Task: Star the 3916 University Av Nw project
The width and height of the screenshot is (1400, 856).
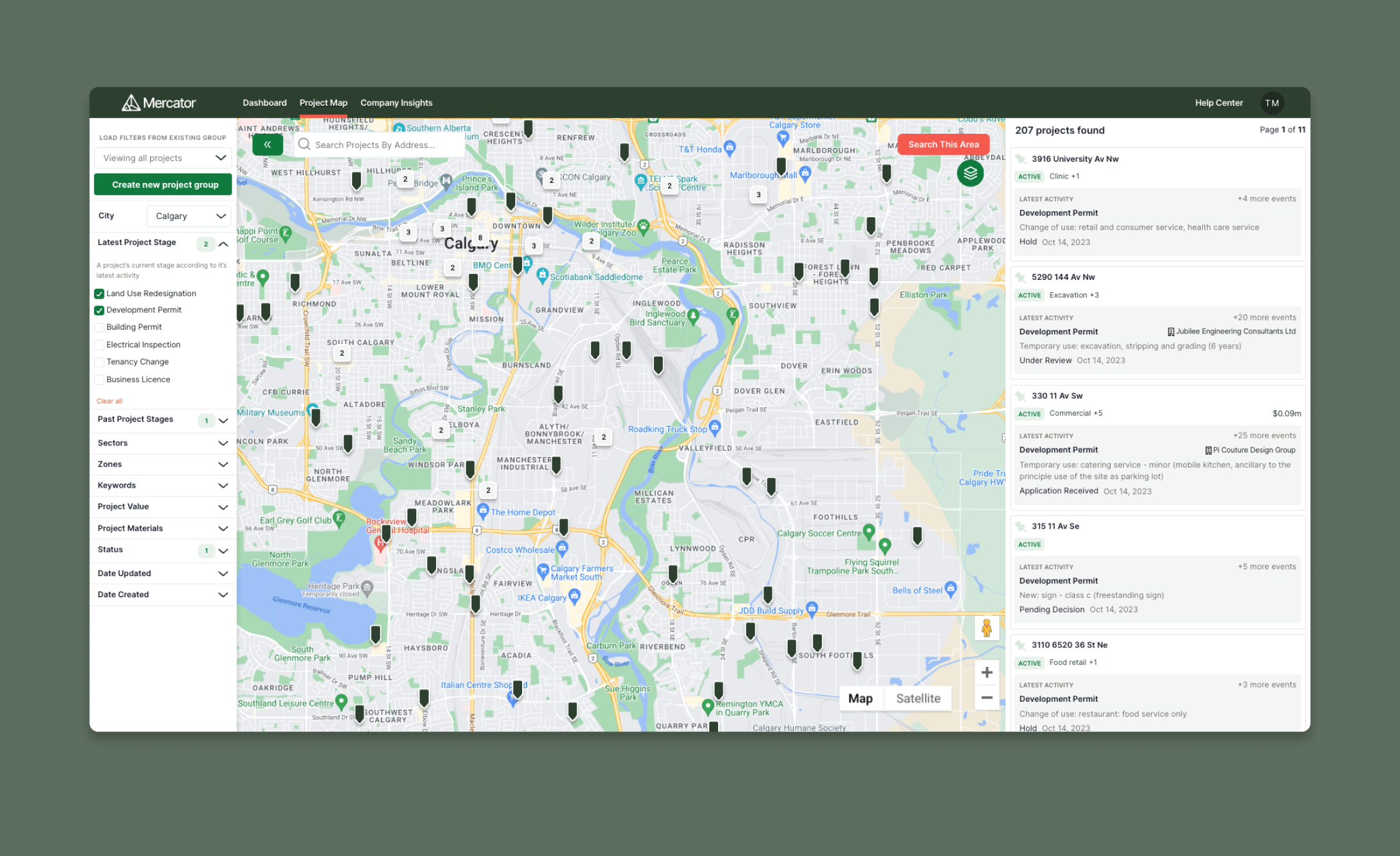Action: 1020,159
